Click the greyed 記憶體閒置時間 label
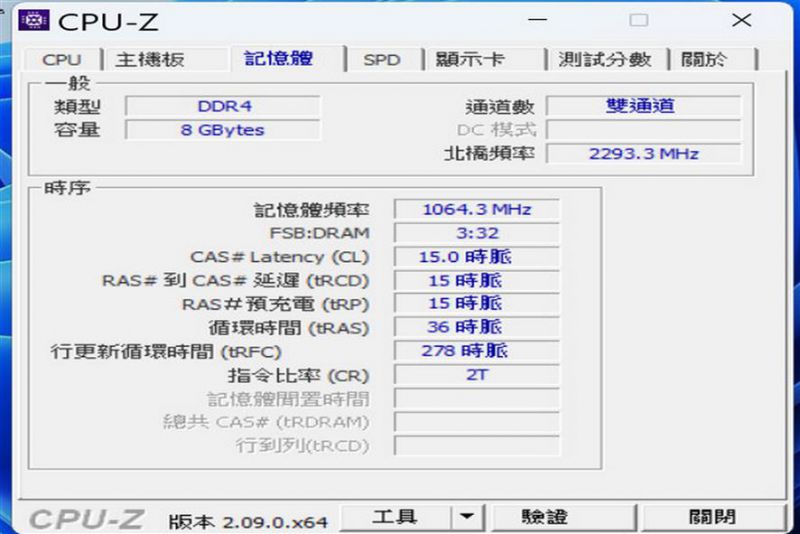The image size is (800, 534). 288,399
